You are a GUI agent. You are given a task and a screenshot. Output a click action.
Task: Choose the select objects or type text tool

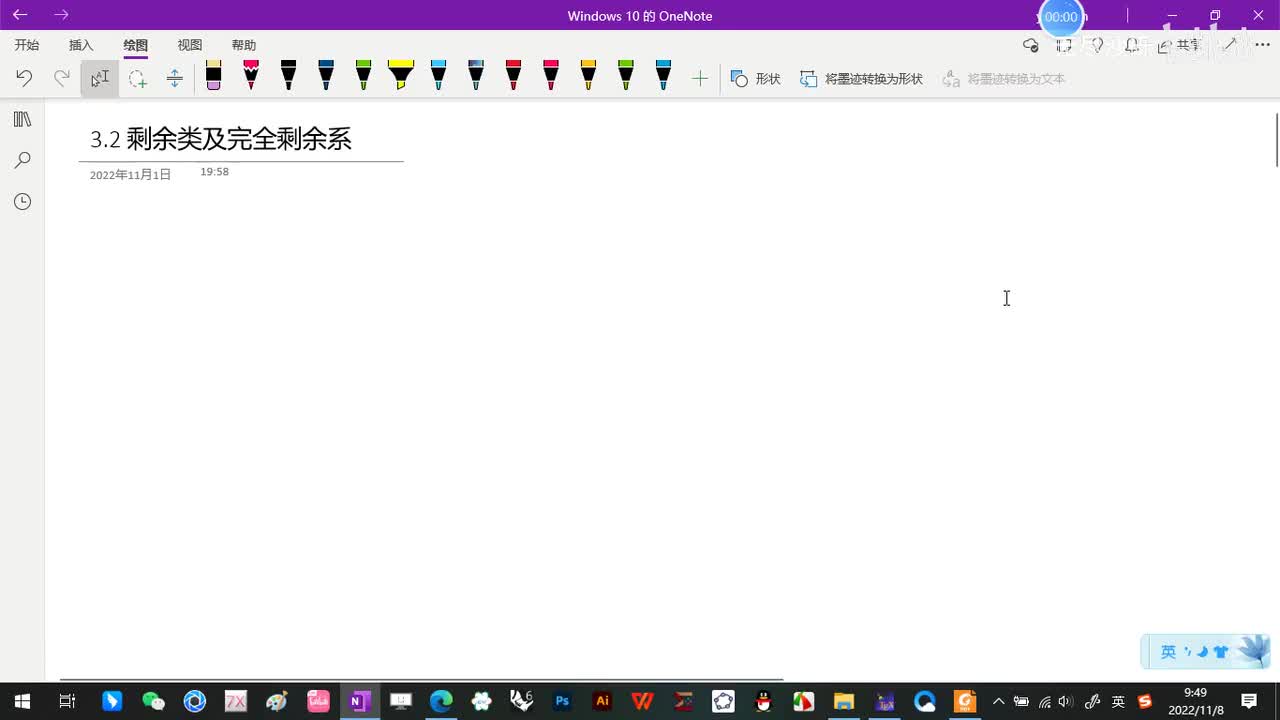pyautogui.click(x=100, y=78)
